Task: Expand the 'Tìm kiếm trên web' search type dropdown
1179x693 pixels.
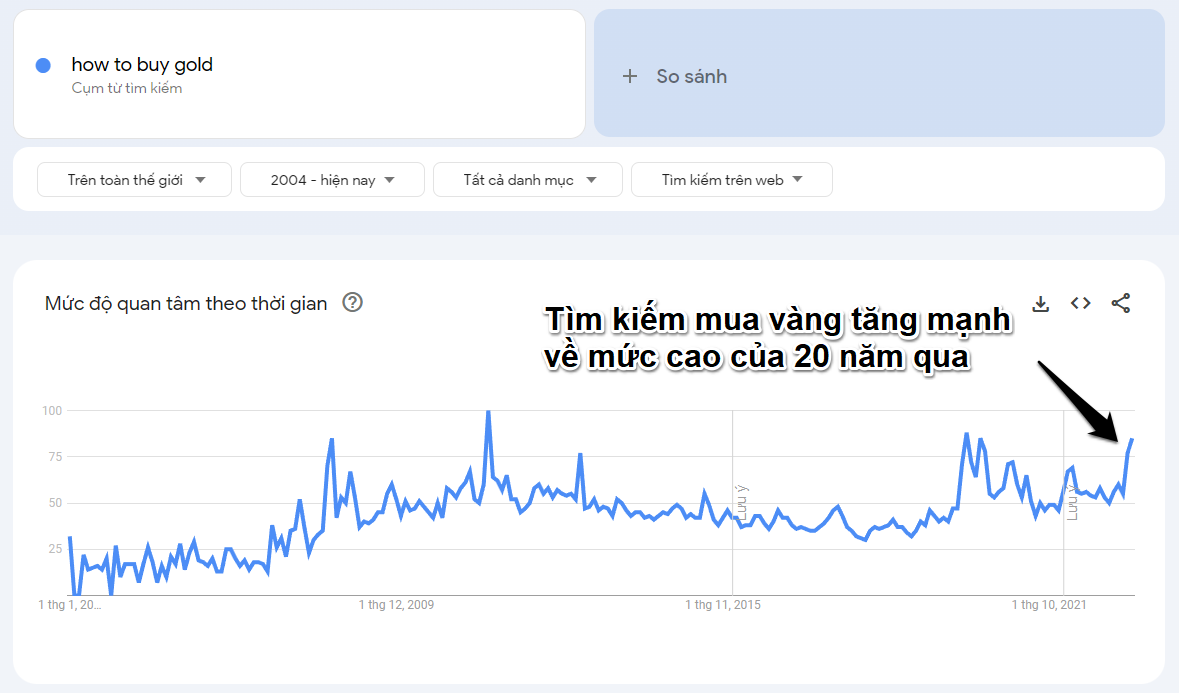Action: 732,180
